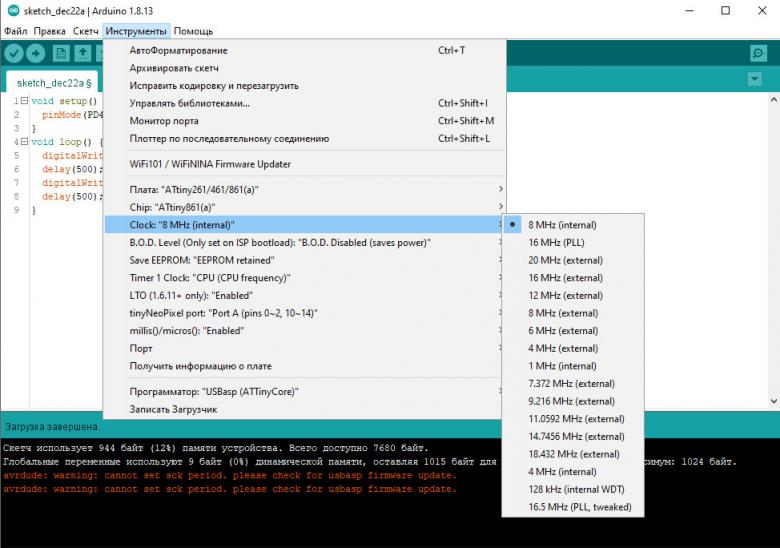Select 4 MHz (internal) clock option
The image size is (780, 548).
(573, 472)
